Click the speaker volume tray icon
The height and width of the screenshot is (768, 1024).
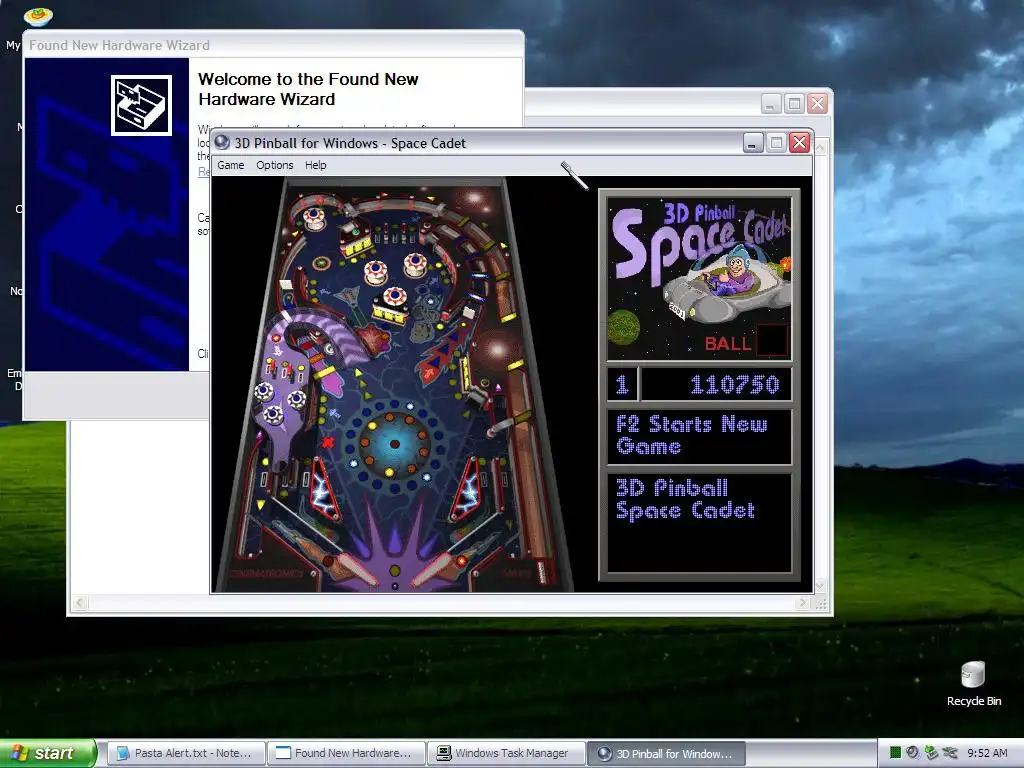(913, 753)
